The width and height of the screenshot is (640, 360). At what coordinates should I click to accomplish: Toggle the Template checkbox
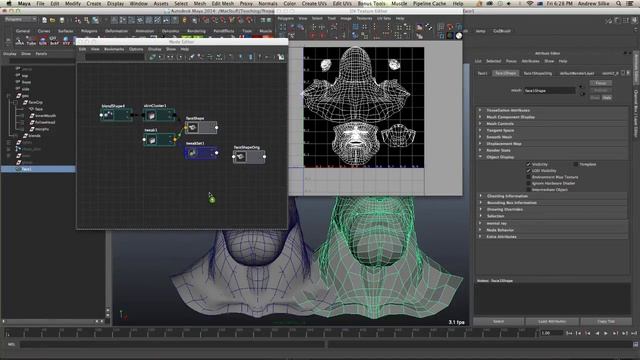(576, 164)
